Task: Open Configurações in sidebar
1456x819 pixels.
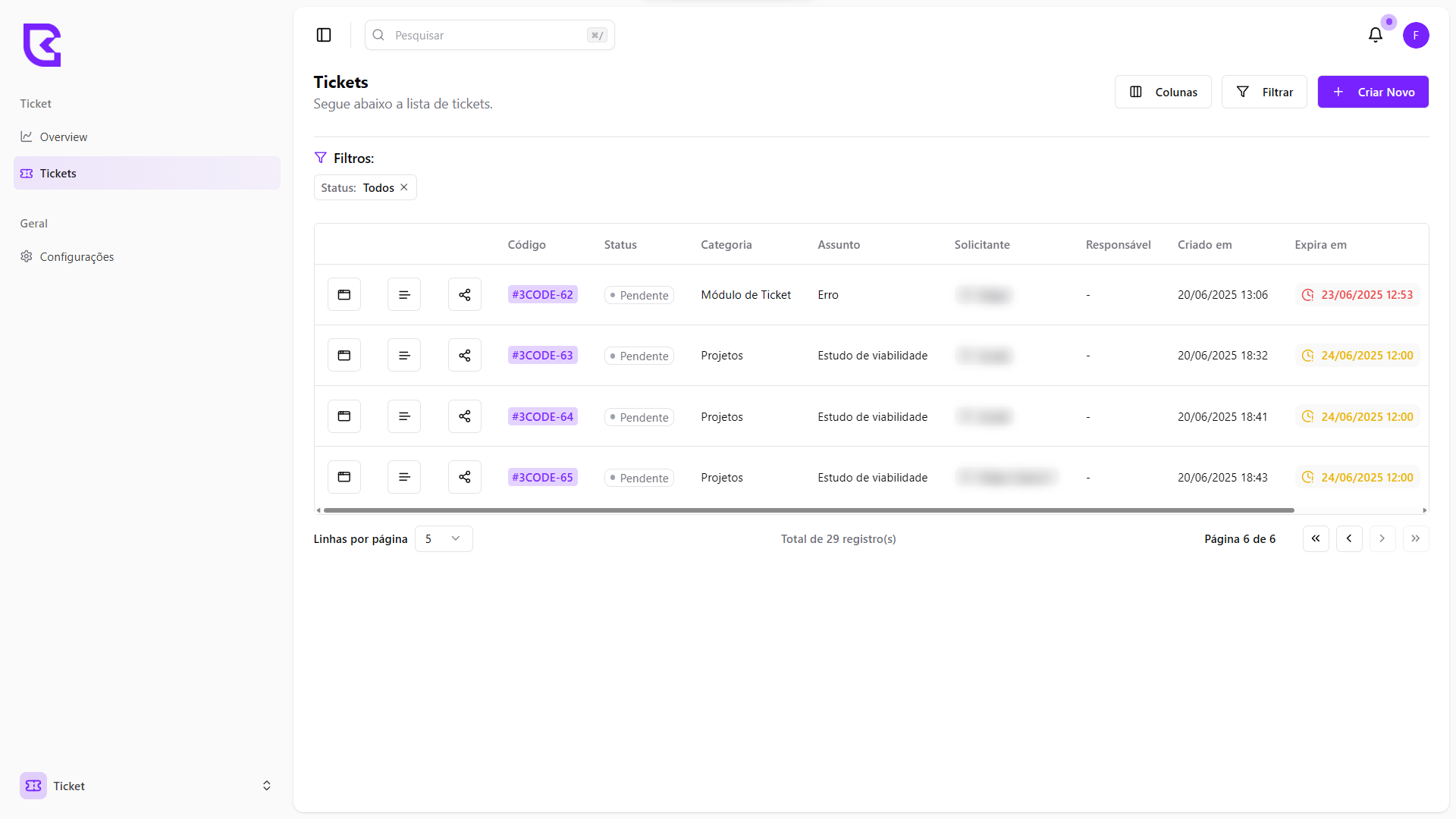Action: pyautogui.click(x=77, y=256)
